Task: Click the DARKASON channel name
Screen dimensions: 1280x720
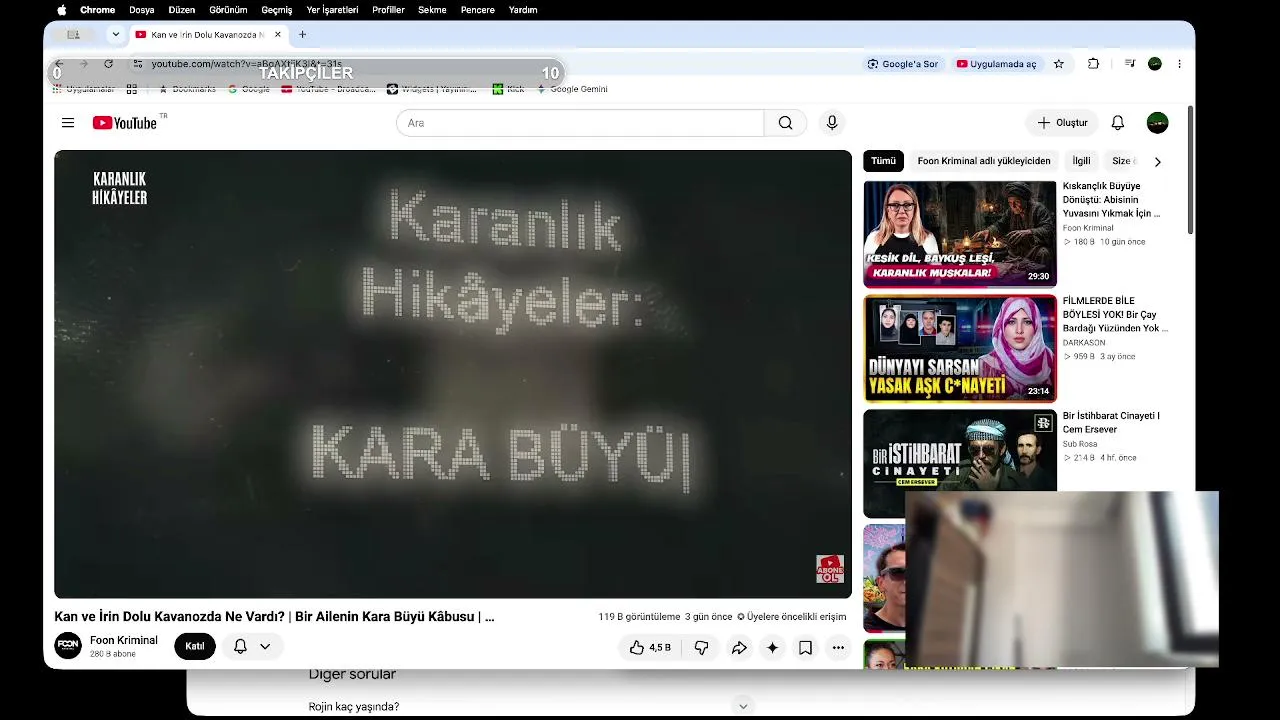Action: [1084, 342]
